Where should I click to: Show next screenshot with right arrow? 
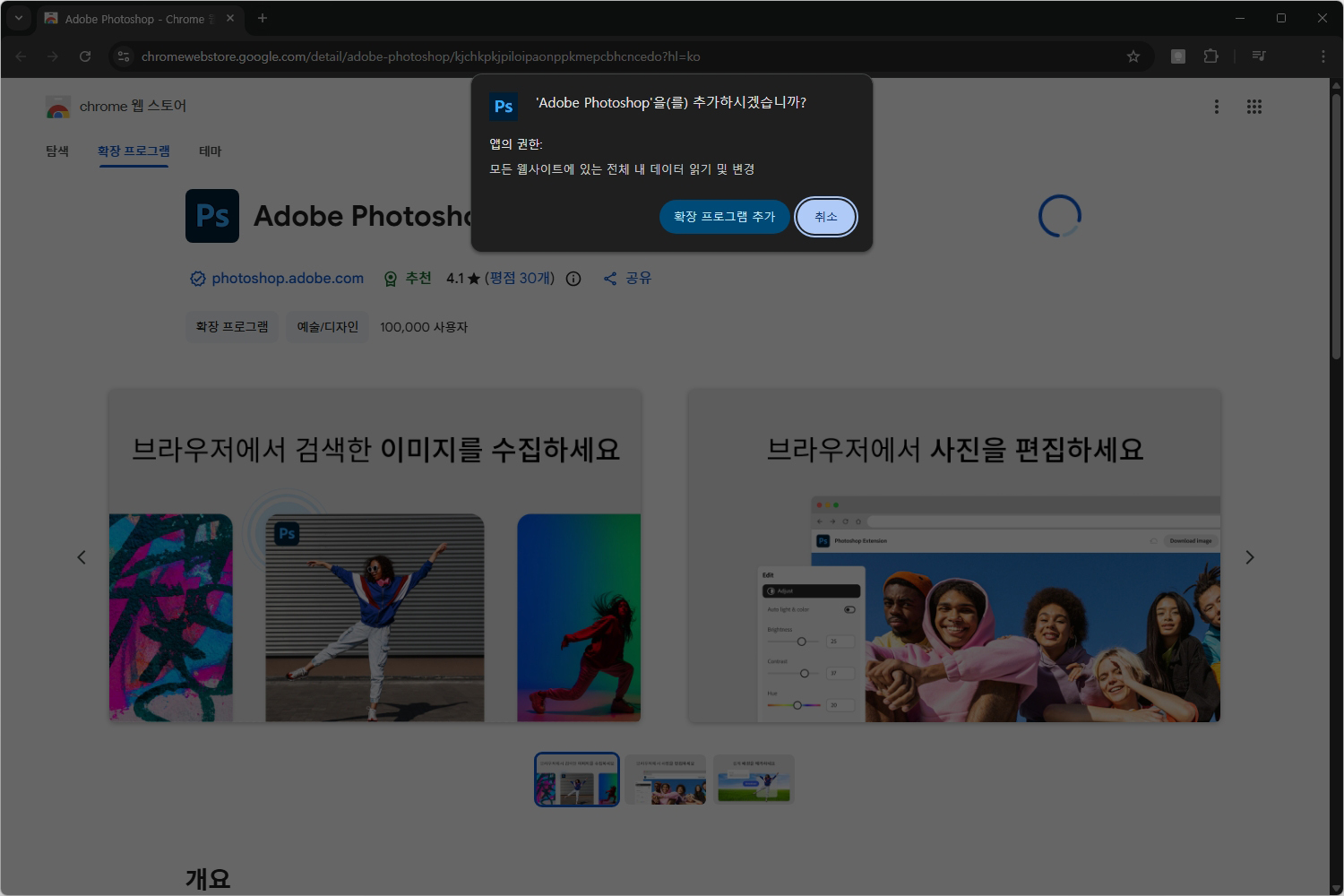tap(1250, 557)
